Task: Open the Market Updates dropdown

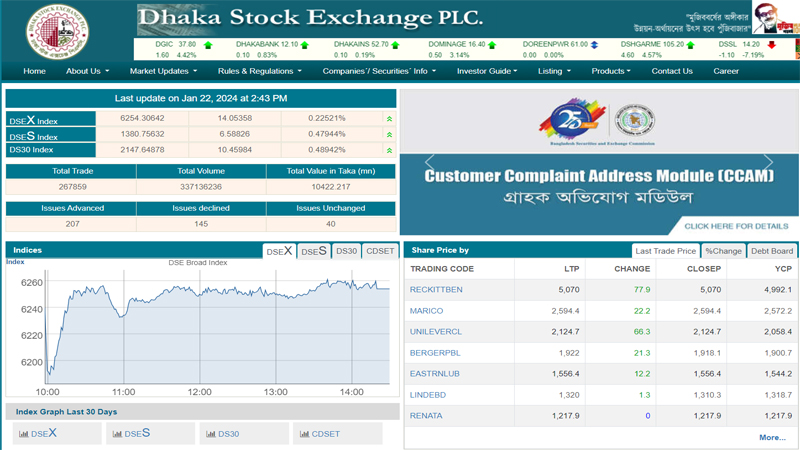Action: tap(163, 71)
